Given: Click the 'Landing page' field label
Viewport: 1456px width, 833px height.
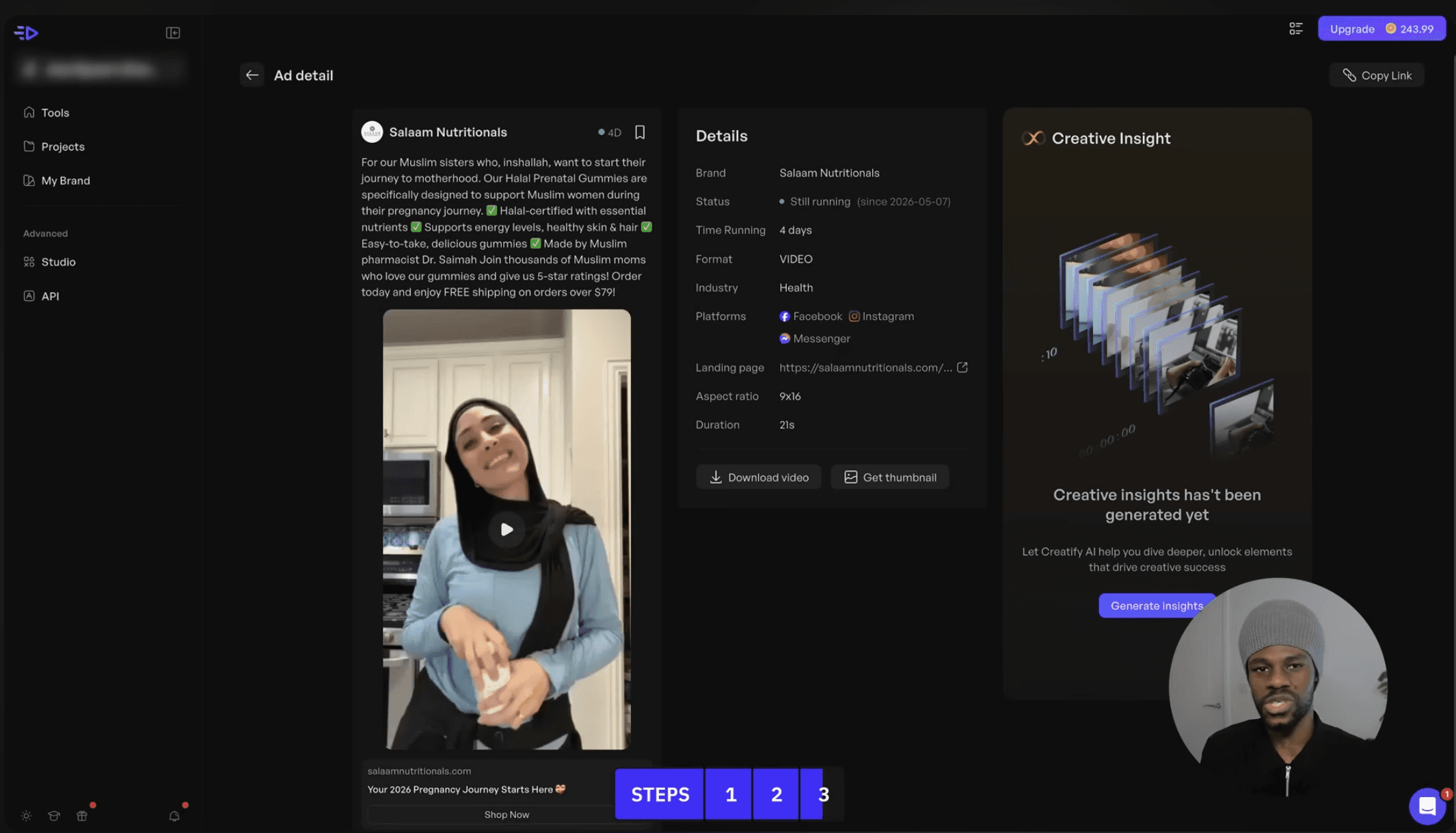Looking at the screenshot, I should 729,368.
